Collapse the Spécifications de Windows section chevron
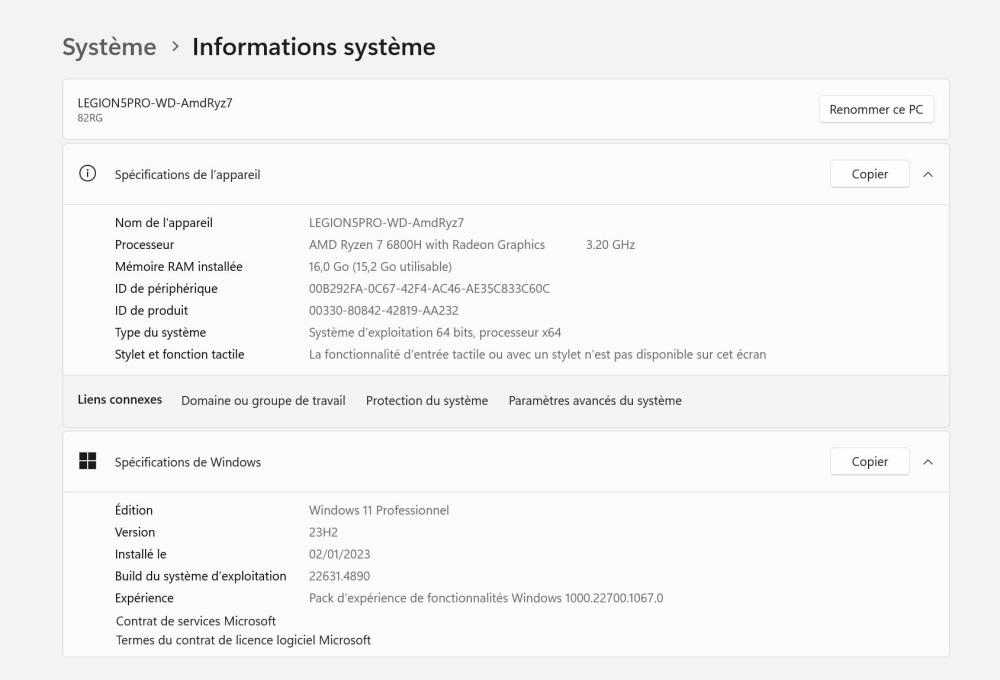The height and width of the screenshot is (680, 1000). click(x=927, y=462)
